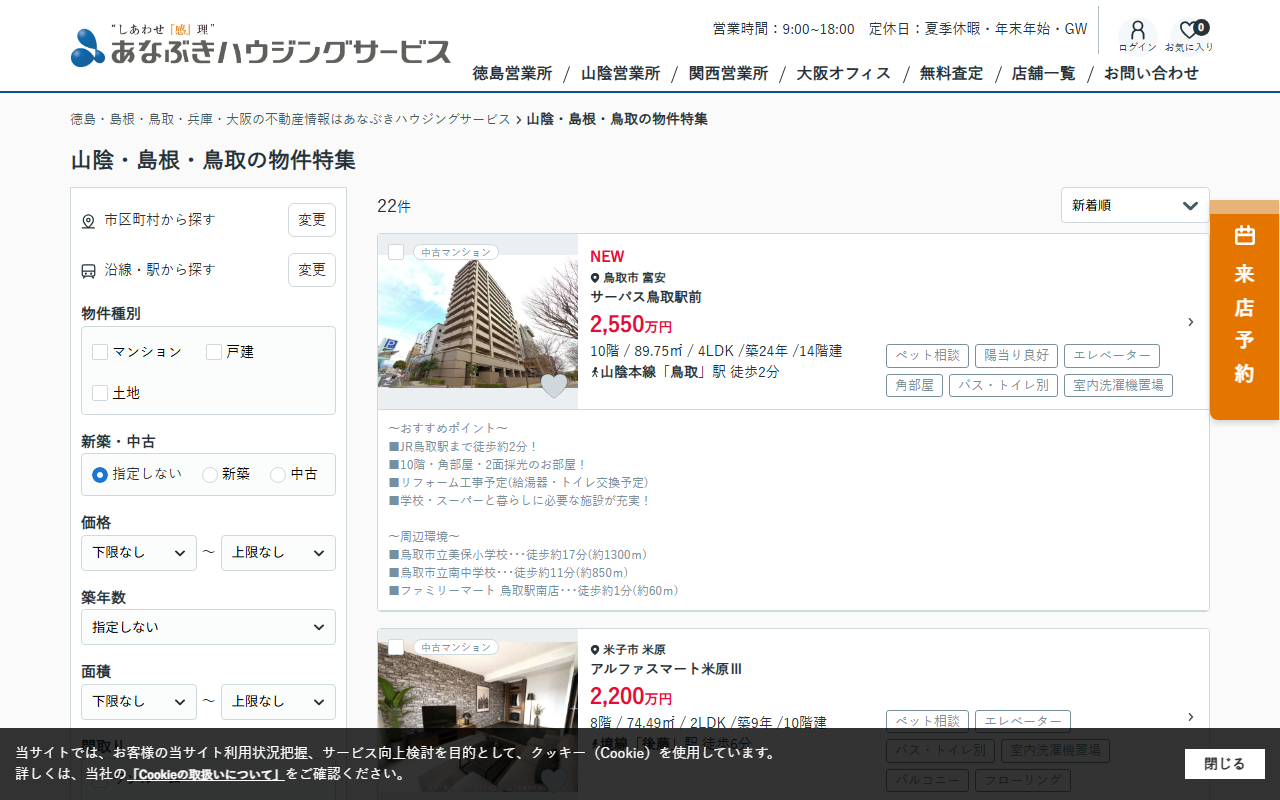This screenshot has height=800, width=1280.
Task: Open the price 上限なし dropdown
Action: [x=278, y=553]
